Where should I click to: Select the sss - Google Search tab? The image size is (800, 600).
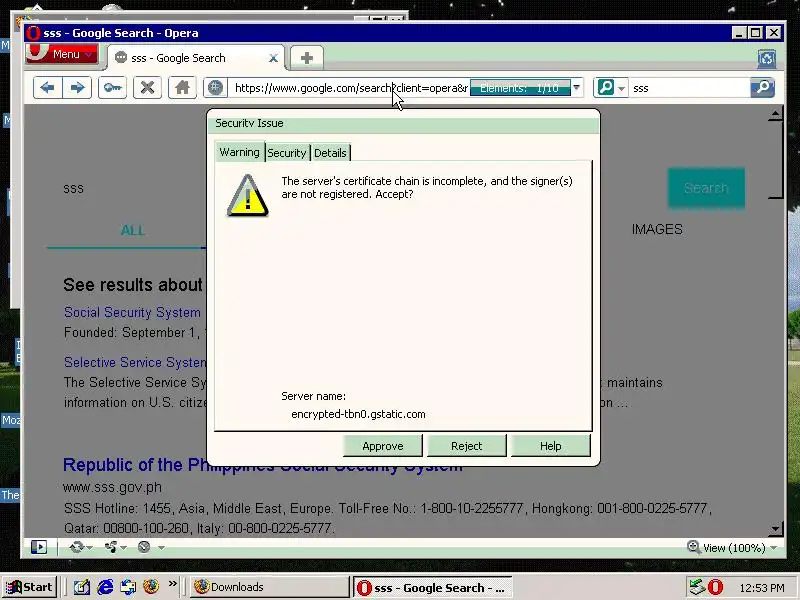click(196, 58)
